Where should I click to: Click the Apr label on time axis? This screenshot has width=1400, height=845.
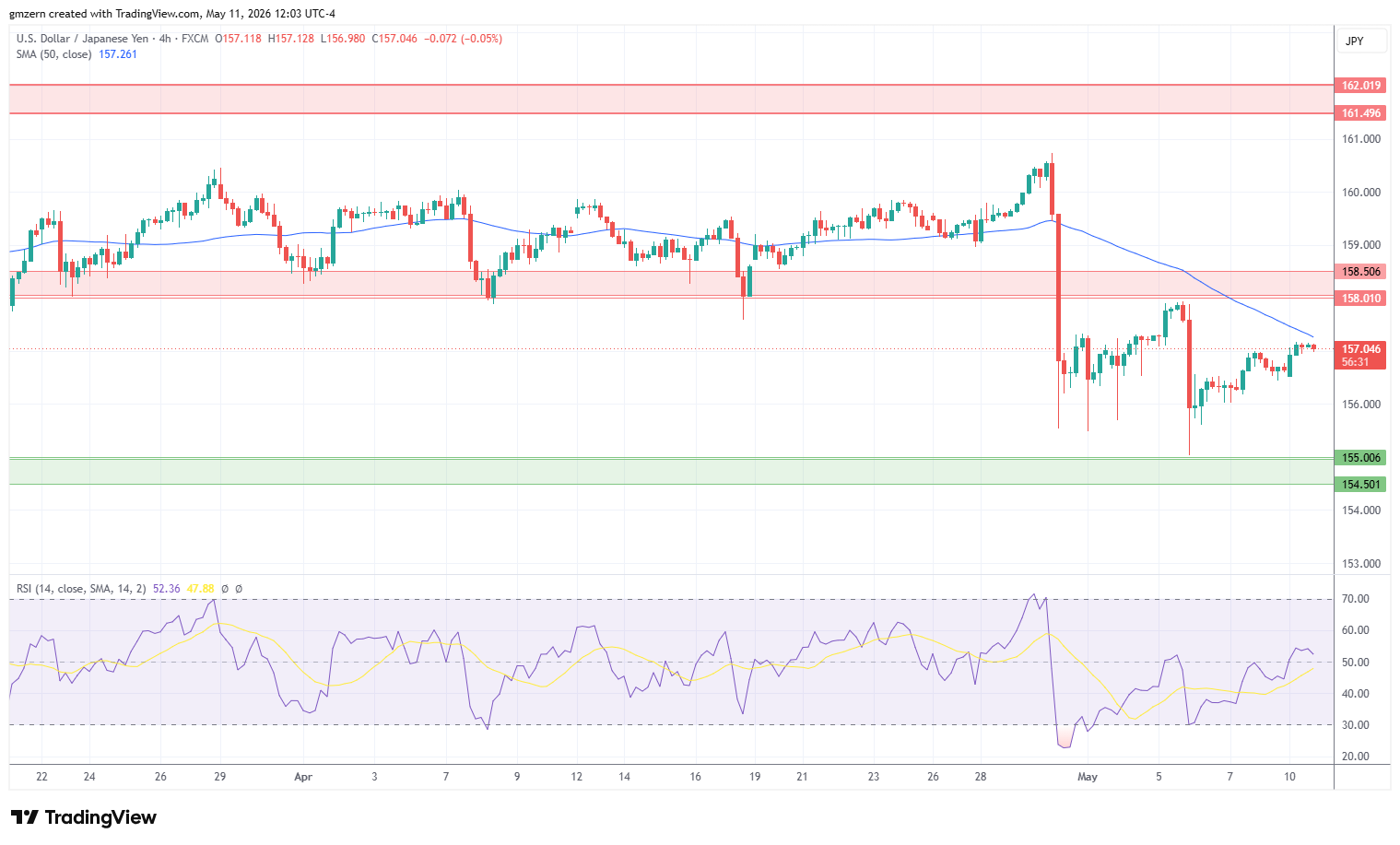(303, 777)
